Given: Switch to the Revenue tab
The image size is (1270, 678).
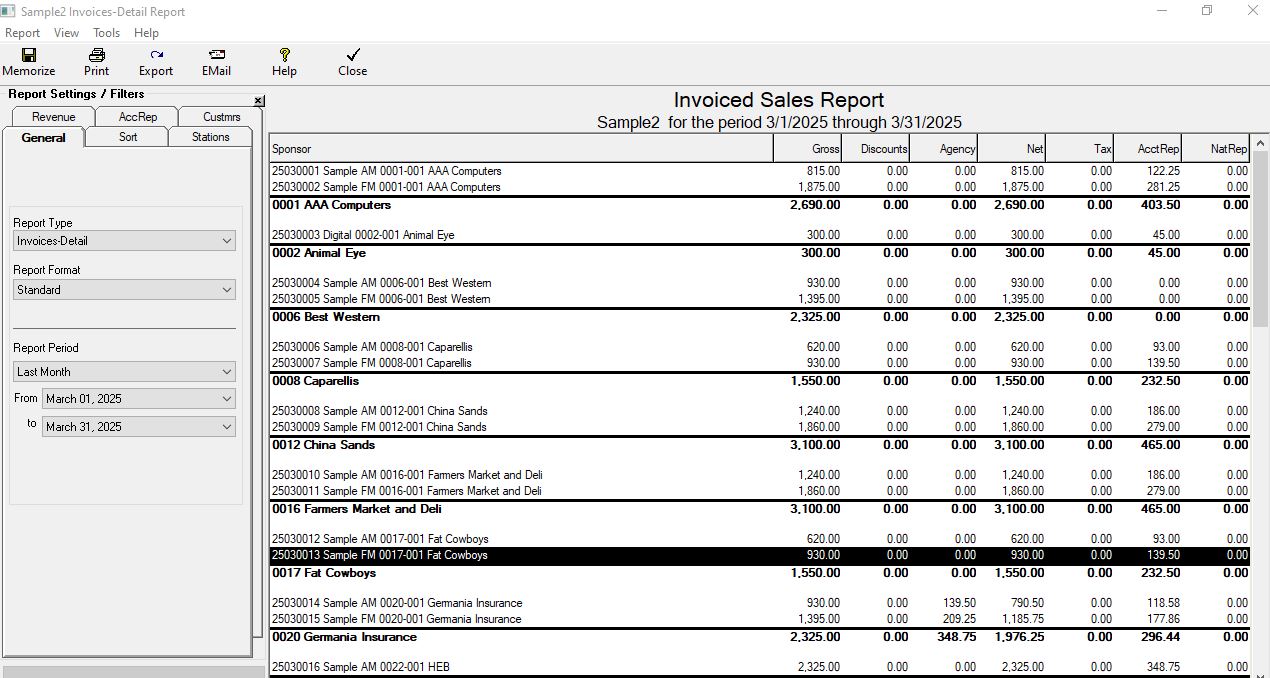Looking at the screenshot, I should tap(54, 117).
